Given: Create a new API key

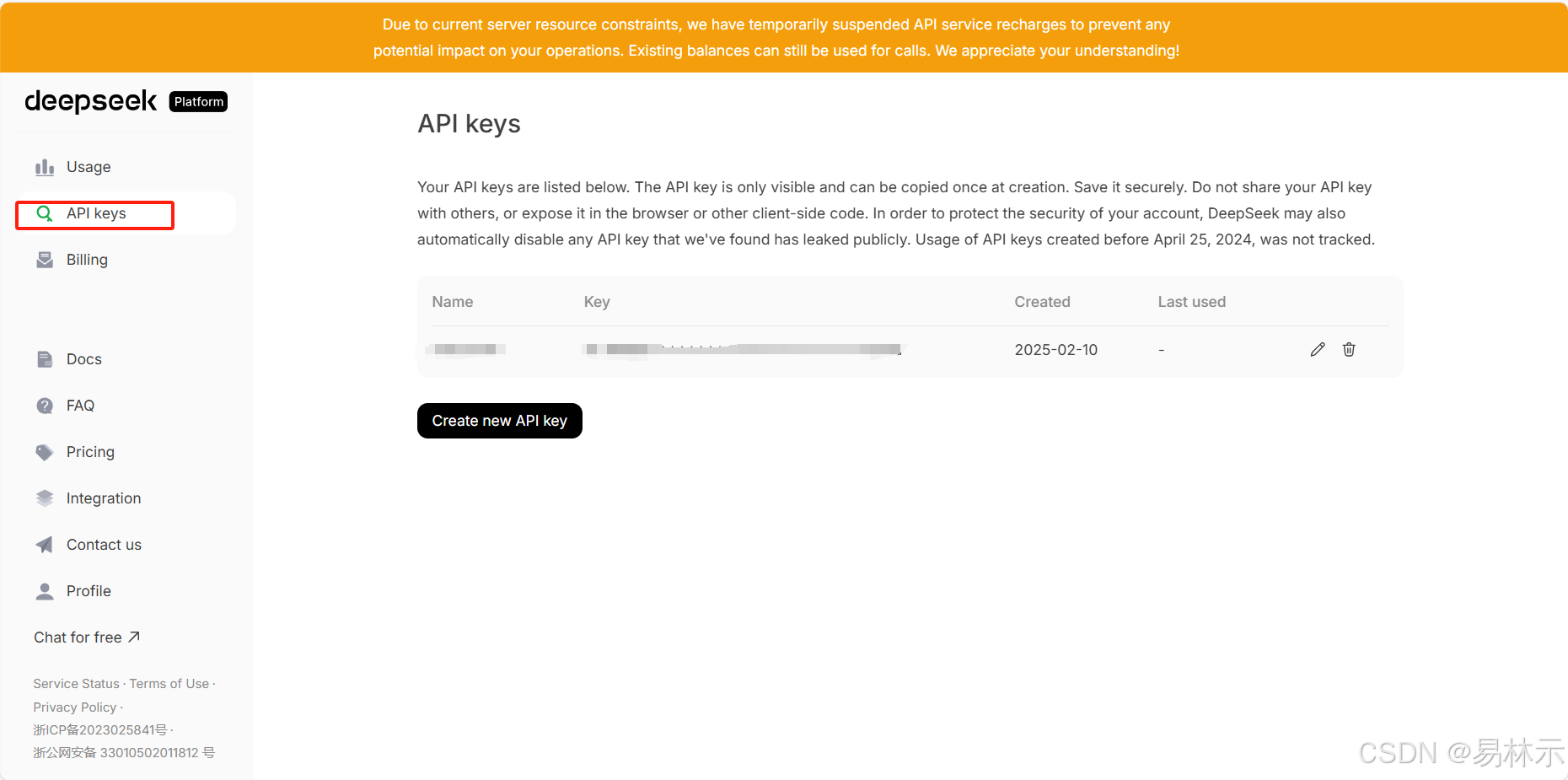Looking at the screenshot, I should (x=500, y=421).
